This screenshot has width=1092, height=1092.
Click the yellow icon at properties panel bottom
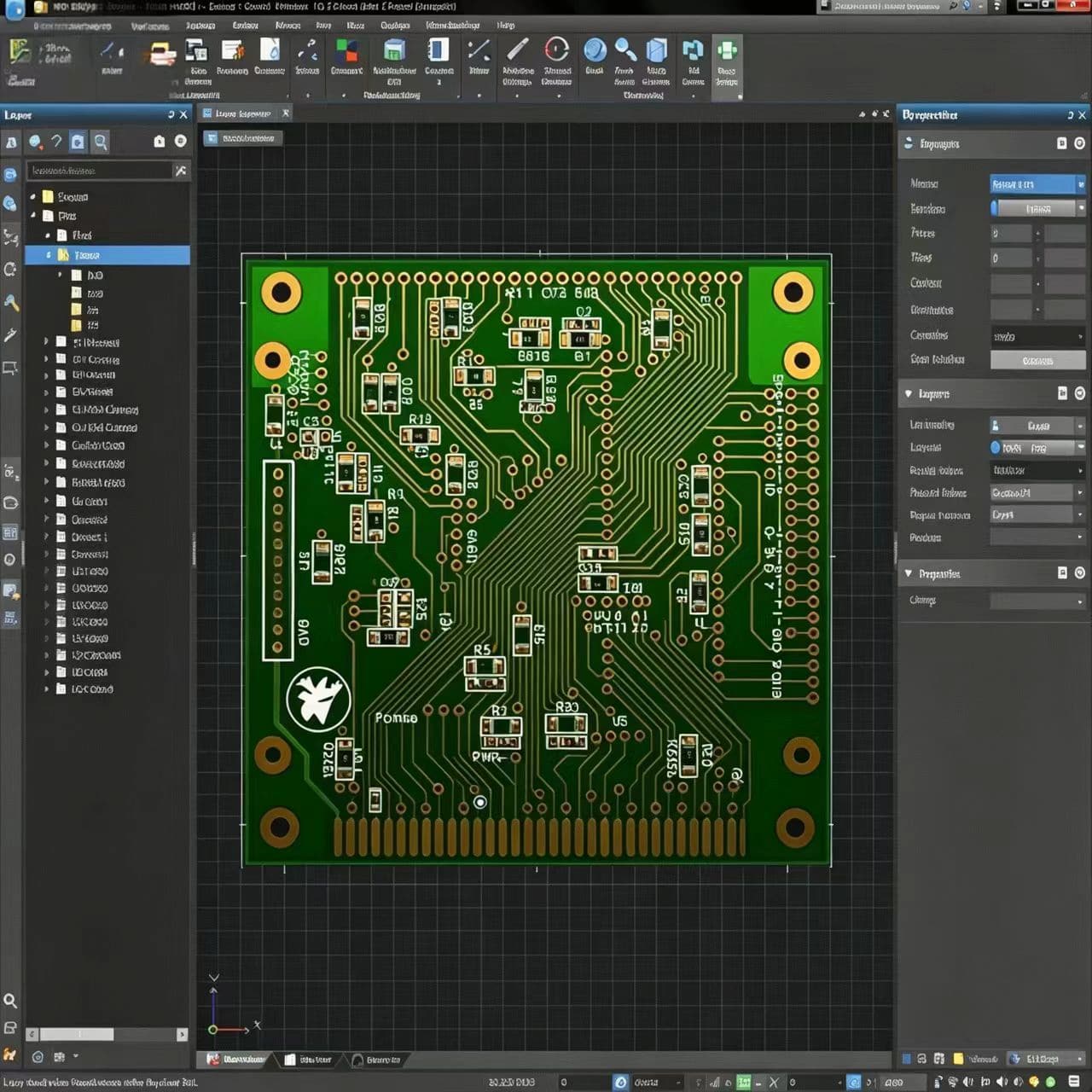point(958,1059)
